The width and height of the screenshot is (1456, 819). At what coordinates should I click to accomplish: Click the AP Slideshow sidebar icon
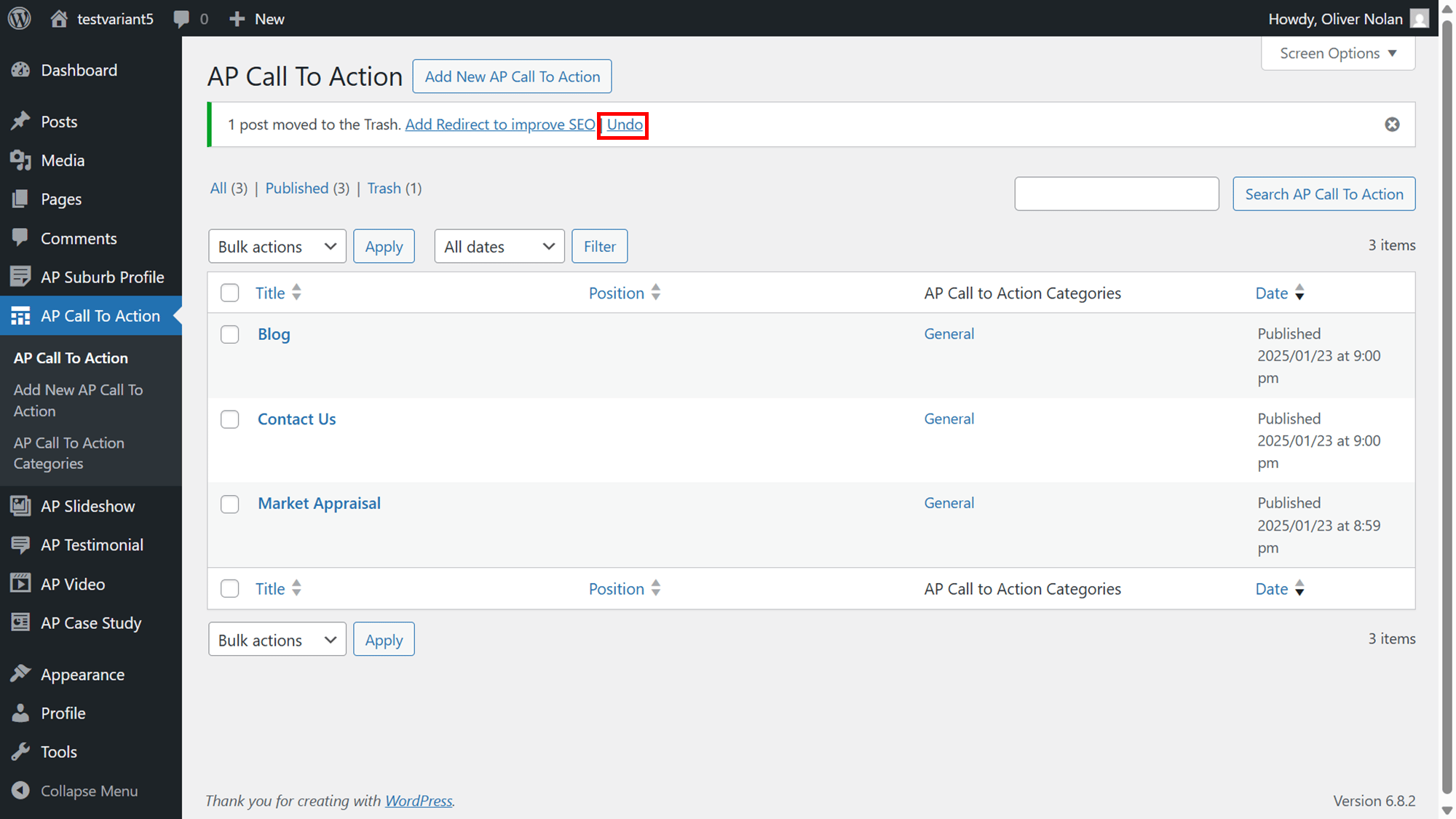20,506
